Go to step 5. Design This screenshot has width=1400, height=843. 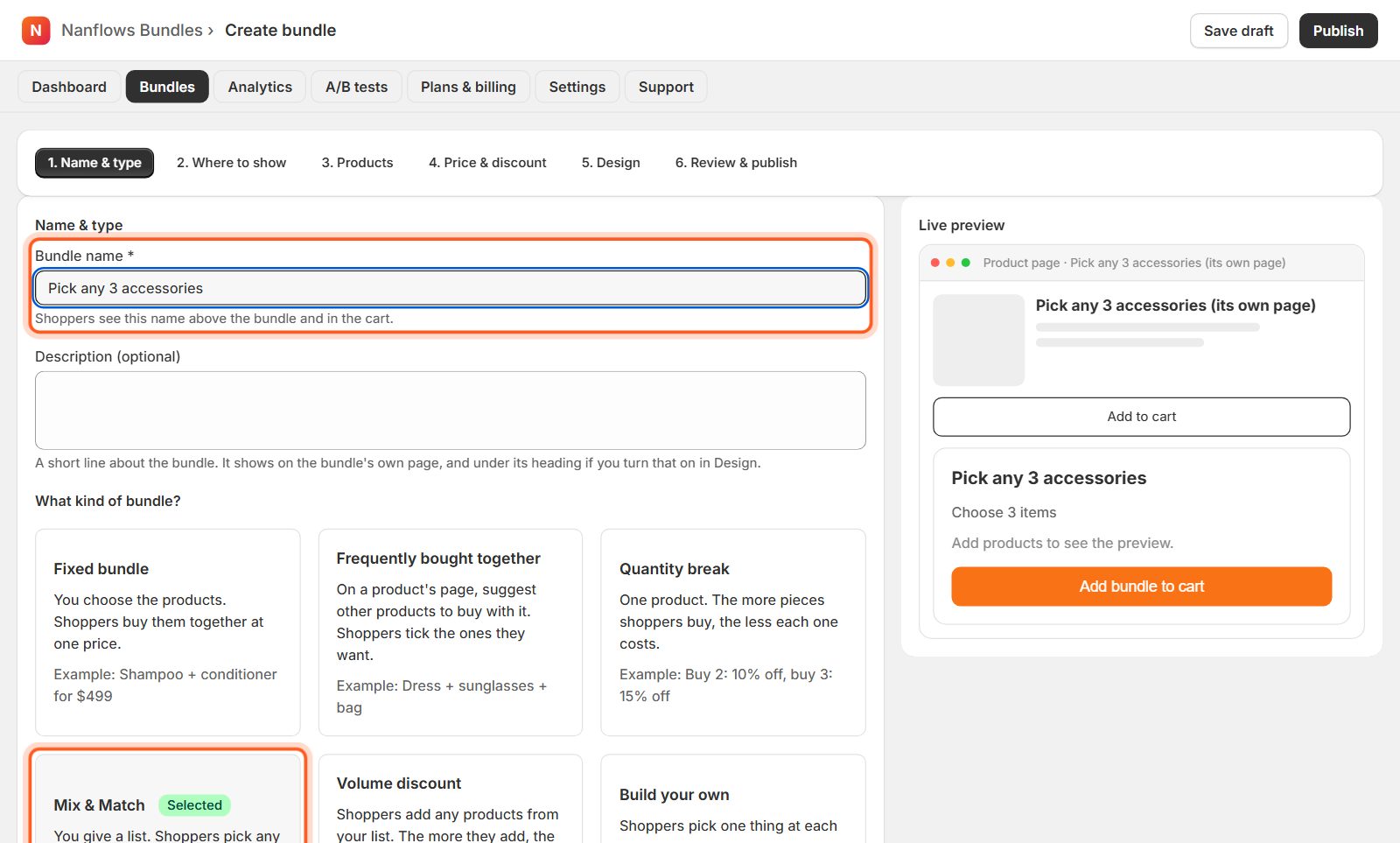tap(611, 163)
